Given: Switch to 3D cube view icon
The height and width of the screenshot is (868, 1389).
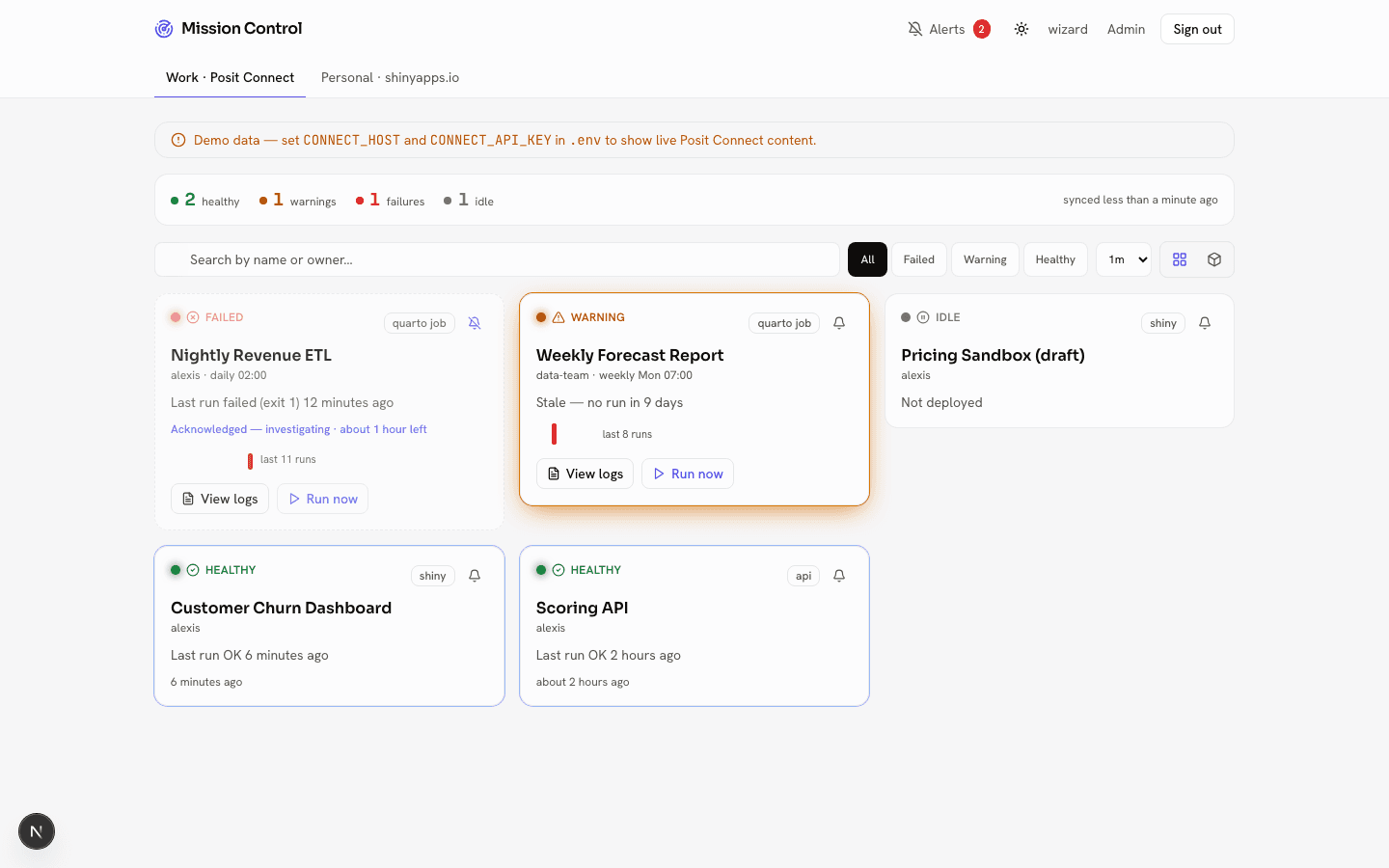Looking at the screenshot, I should tap(1214, 259).
